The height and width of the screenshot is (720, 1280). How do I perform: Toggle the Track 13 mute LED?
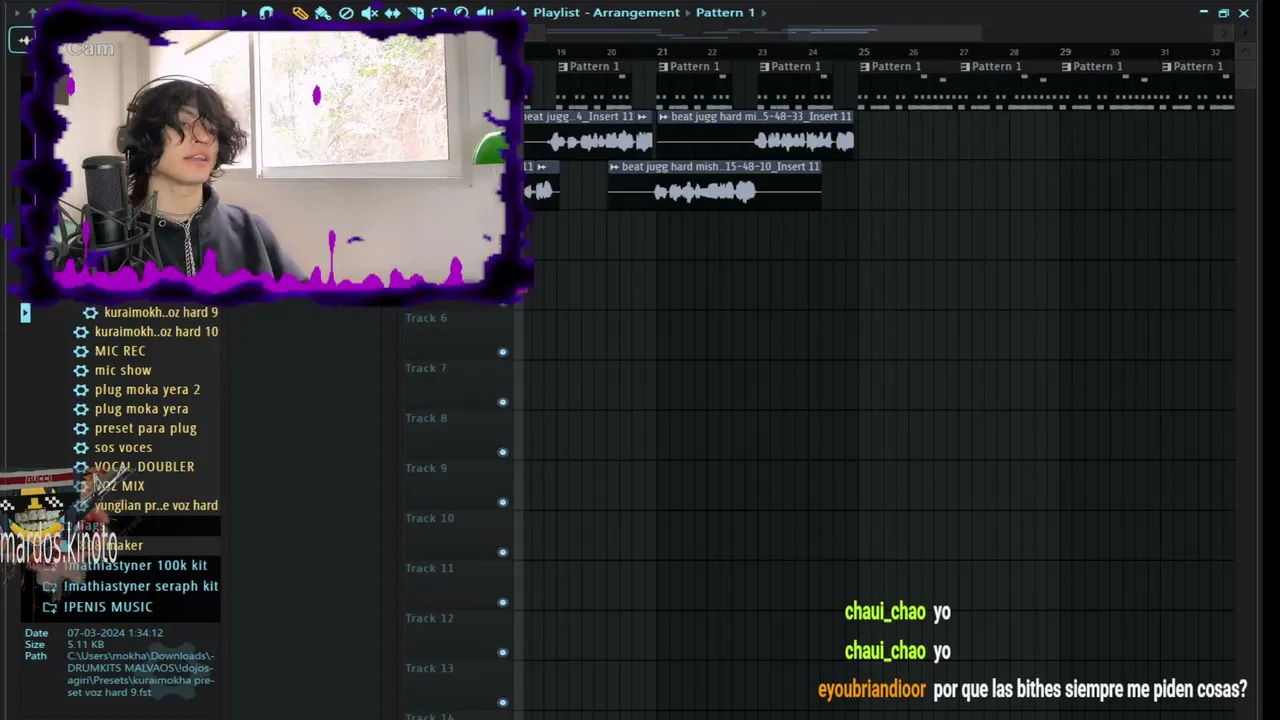503,702
